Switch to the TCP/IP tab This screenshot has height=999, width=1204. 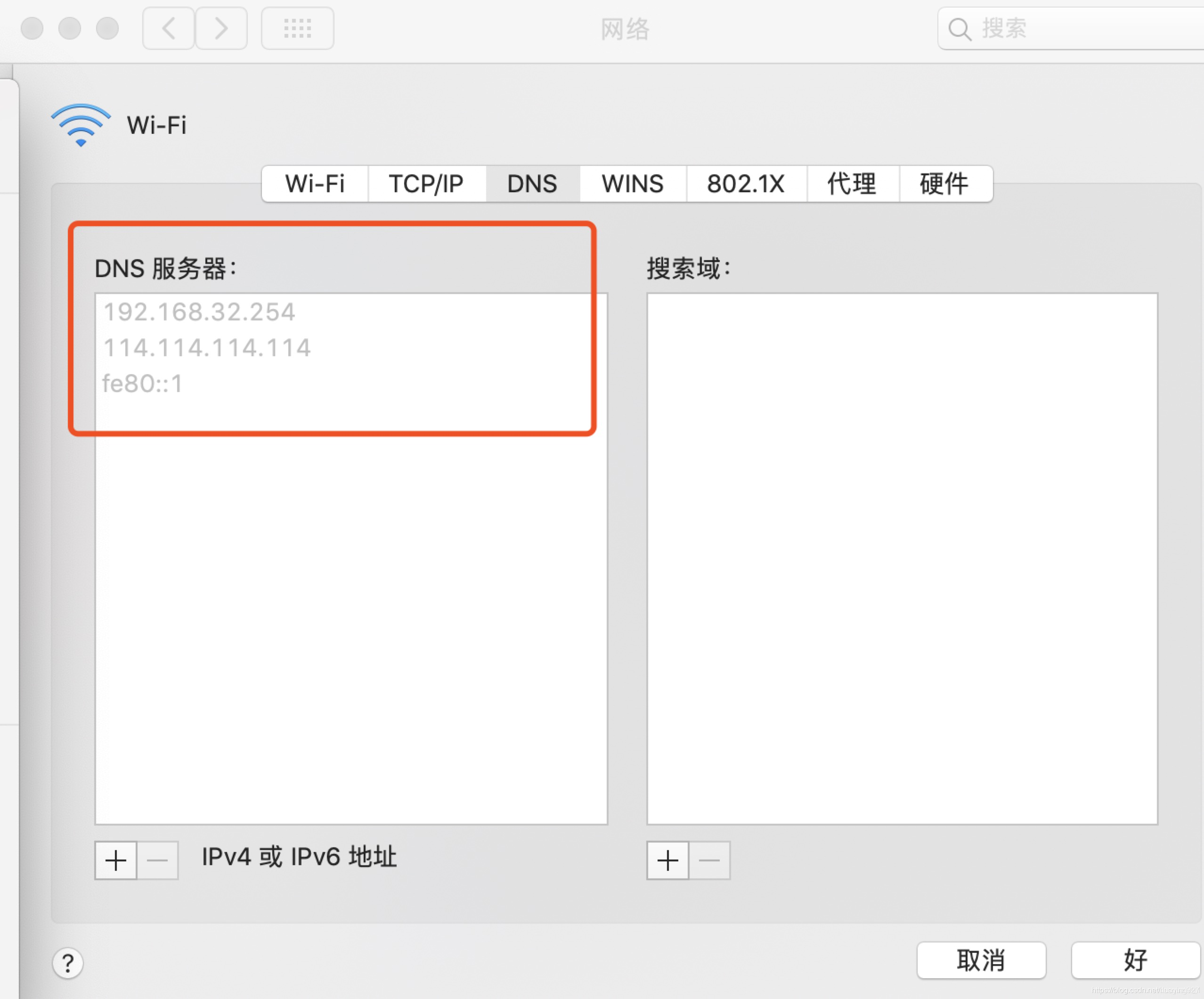(x=426, y=184)
